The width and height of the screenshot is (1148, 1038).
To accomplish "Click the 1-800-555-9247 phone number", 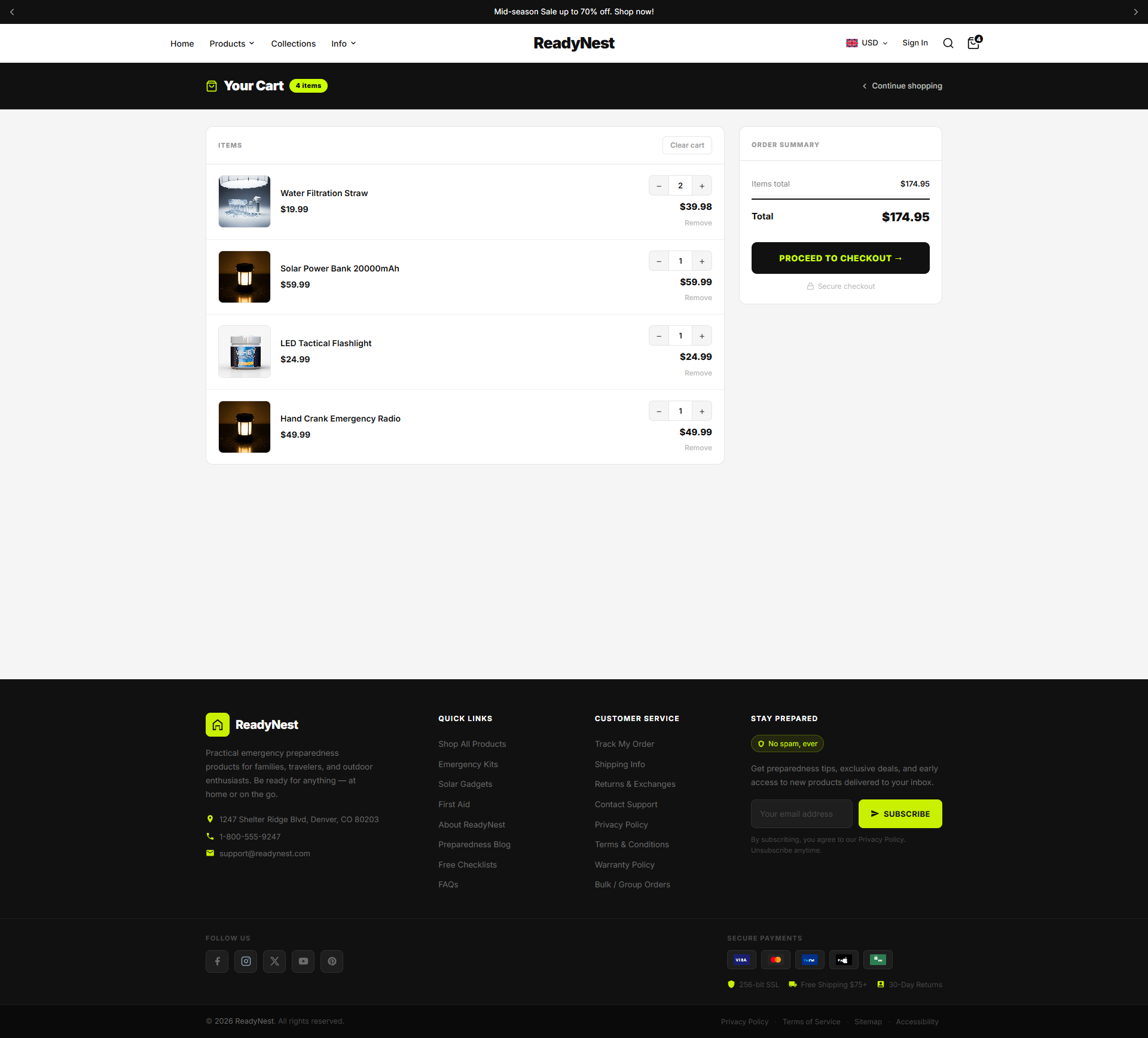I will (x=250, y=836).
